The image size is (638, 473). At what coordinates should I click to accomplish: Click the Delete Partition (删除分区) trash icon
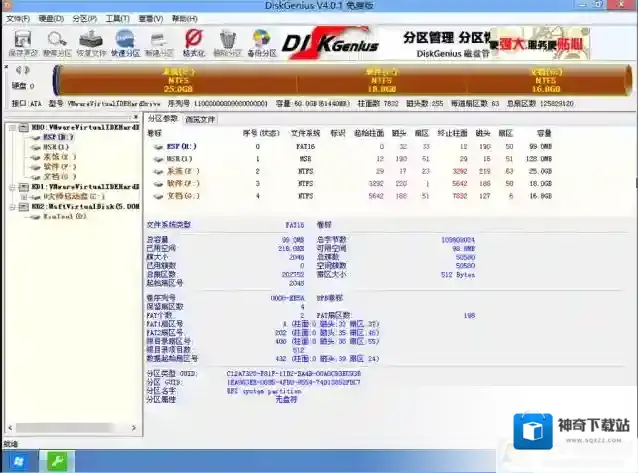(228, 41)
